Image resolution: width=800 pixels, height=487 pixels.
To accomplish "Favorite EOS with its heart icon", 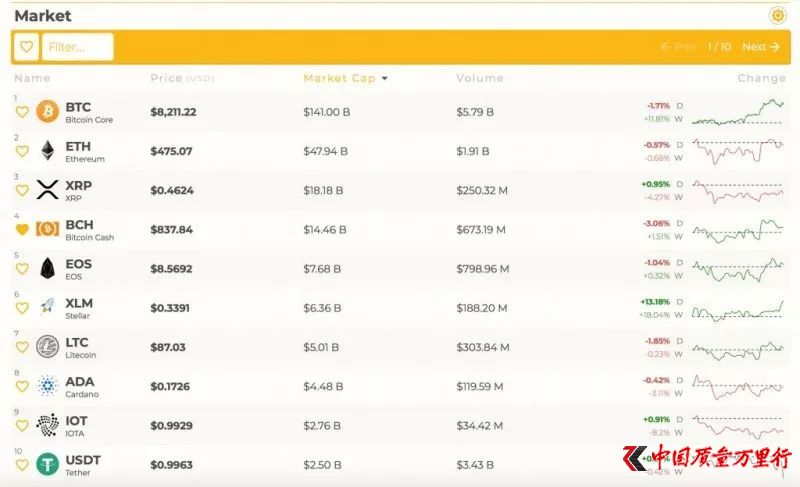I will pyautogui.click(x=22, y=269).
